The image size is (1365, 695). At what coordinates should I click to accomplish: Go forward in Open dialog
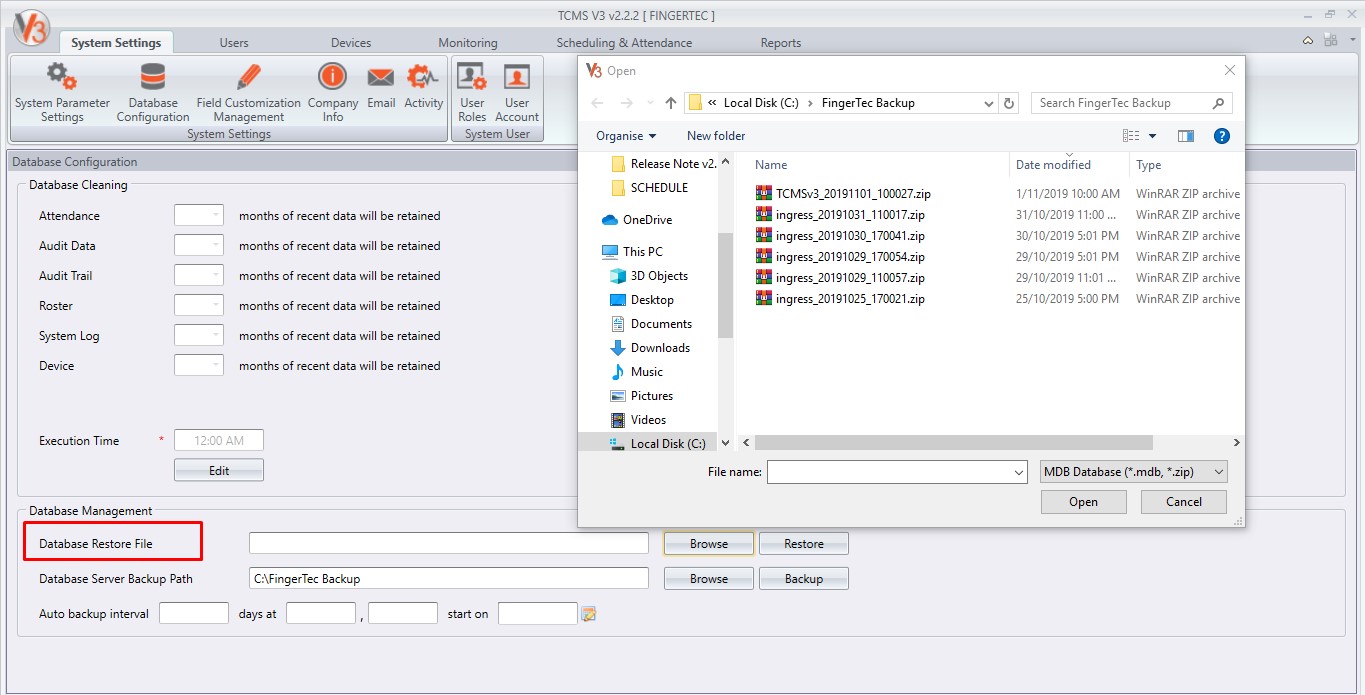coord(625,103)
